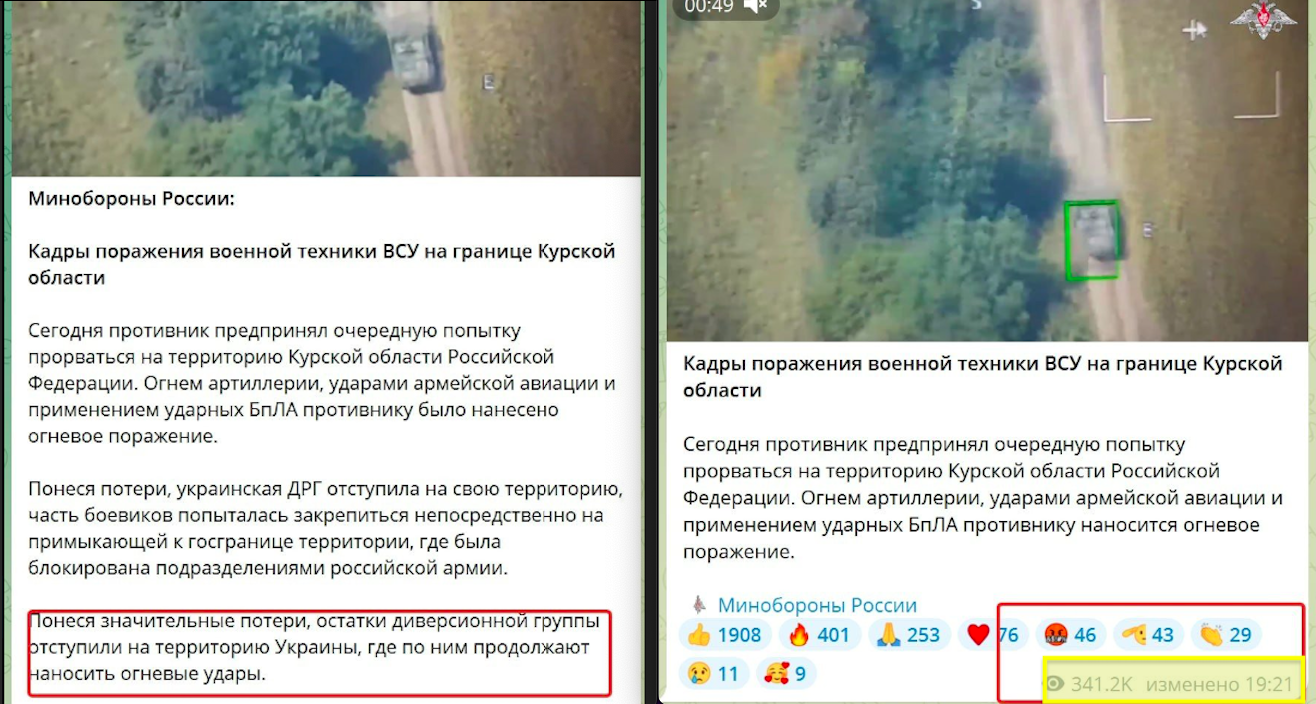Click the red-outlined paragraph 'Понеся значительные потери'
The height and width of the screenshot is (704, 1316).
coord(319,648)
